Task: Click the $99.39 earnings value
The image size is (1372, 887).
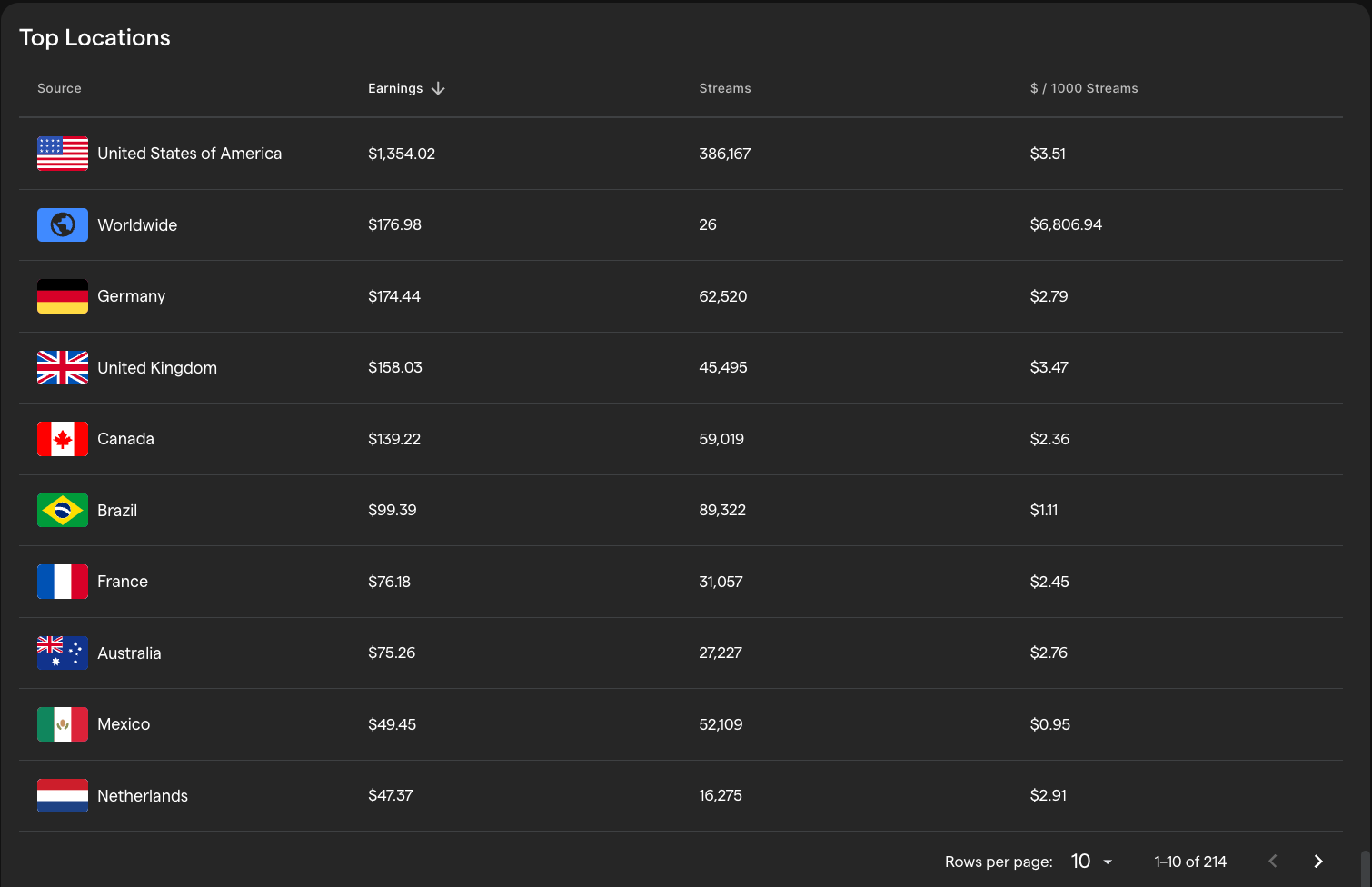Action: 393,510
